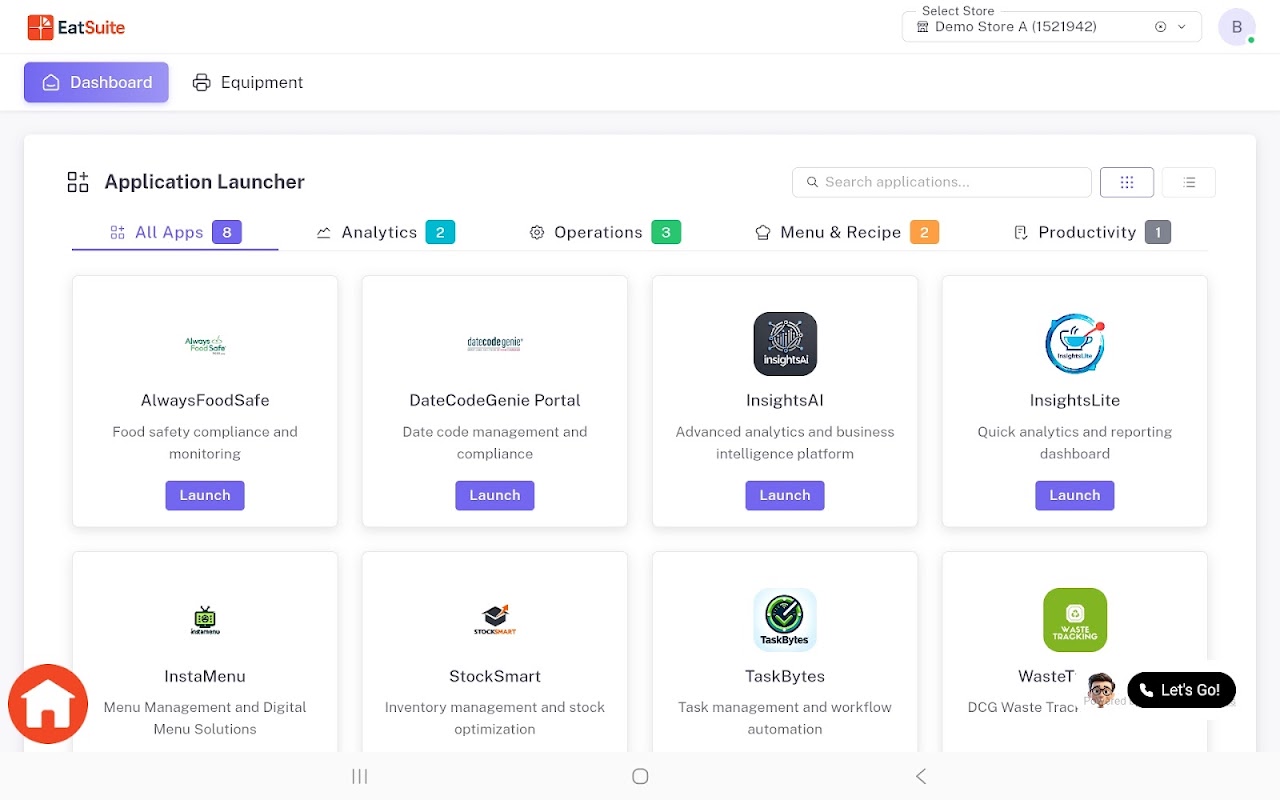Open the Dashboard tab
This screenshot has width=1280, height=800.
[96, 82]
